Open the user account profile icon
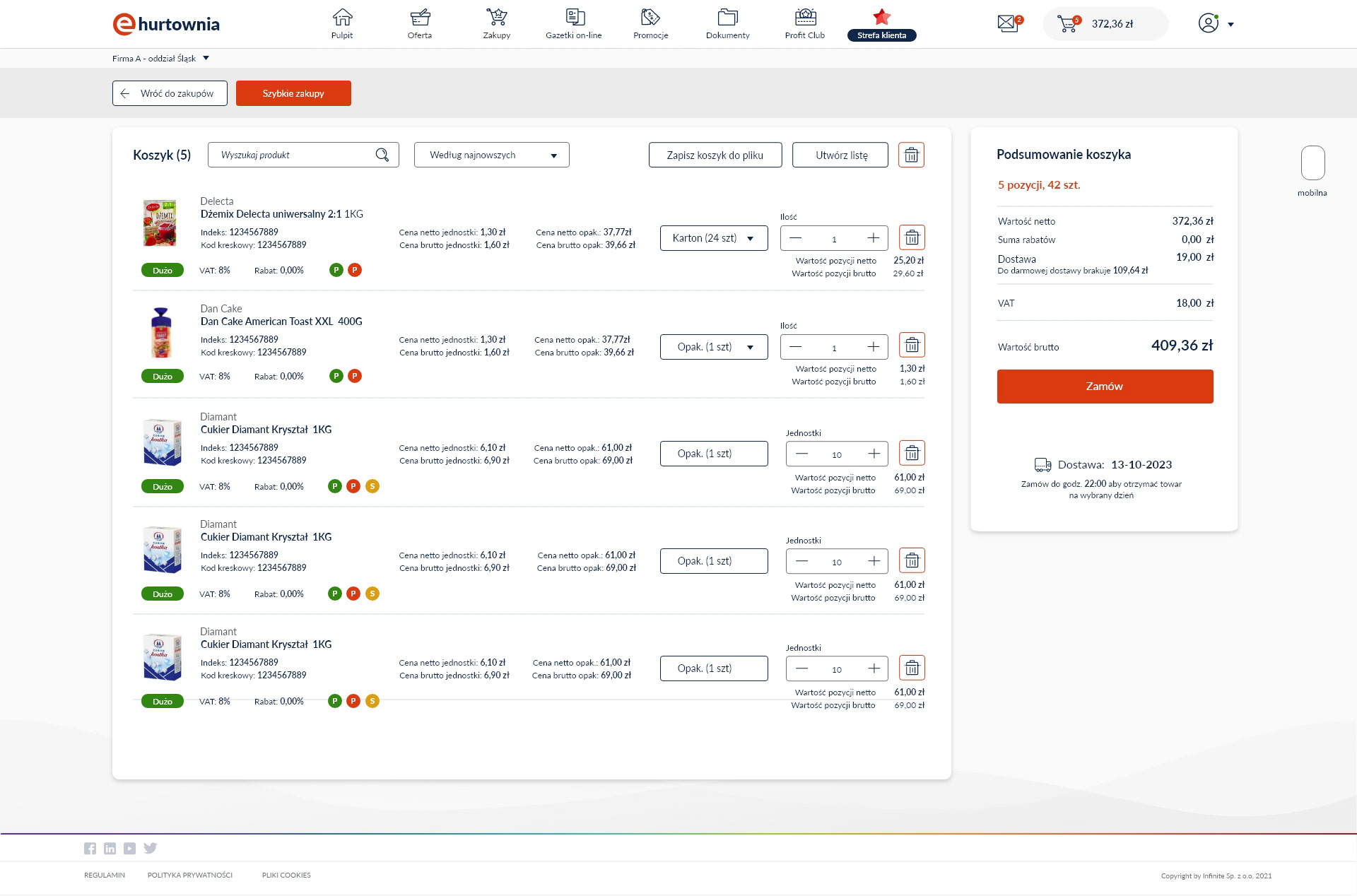 click(x=1209, y=23)
